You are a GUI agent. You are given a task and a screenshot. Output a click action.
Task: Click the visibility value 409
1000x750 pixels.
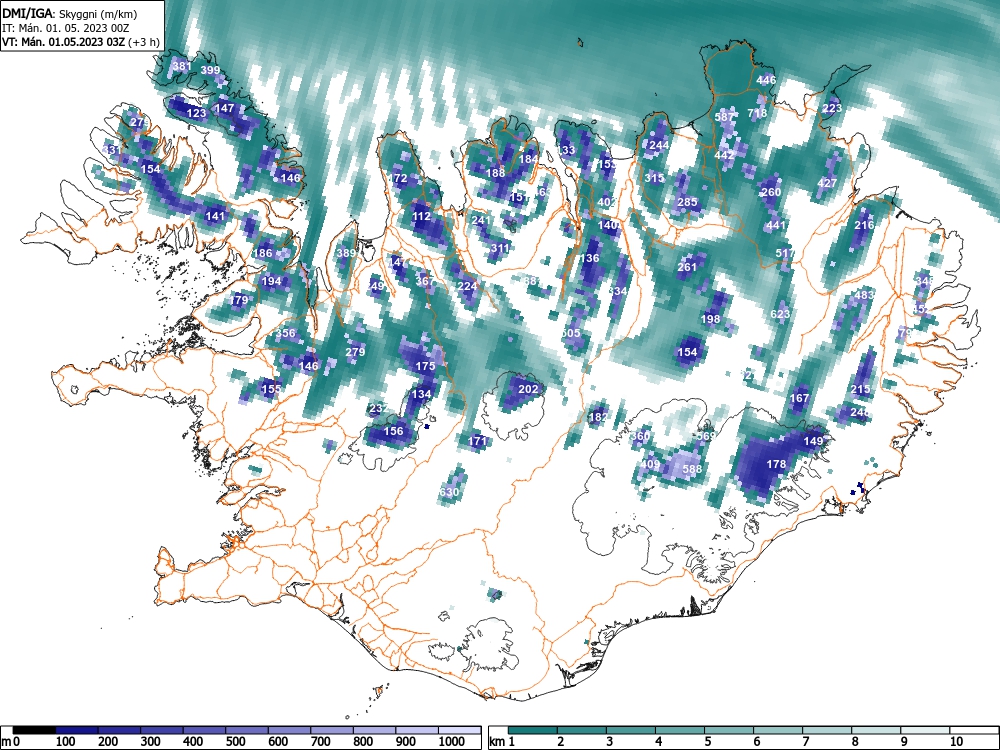(x=650, y=464)
